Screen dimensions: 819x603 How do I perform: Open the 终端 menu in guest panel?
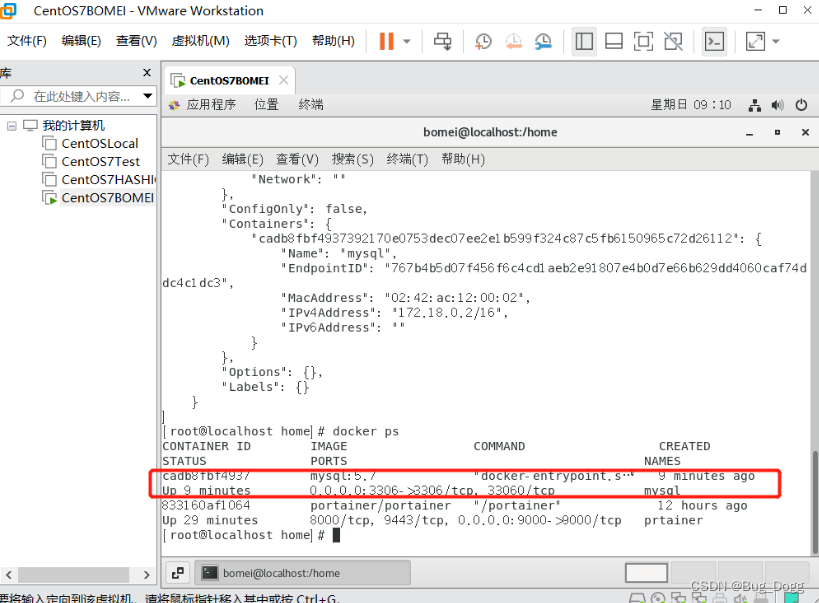(x=311, y=105)
